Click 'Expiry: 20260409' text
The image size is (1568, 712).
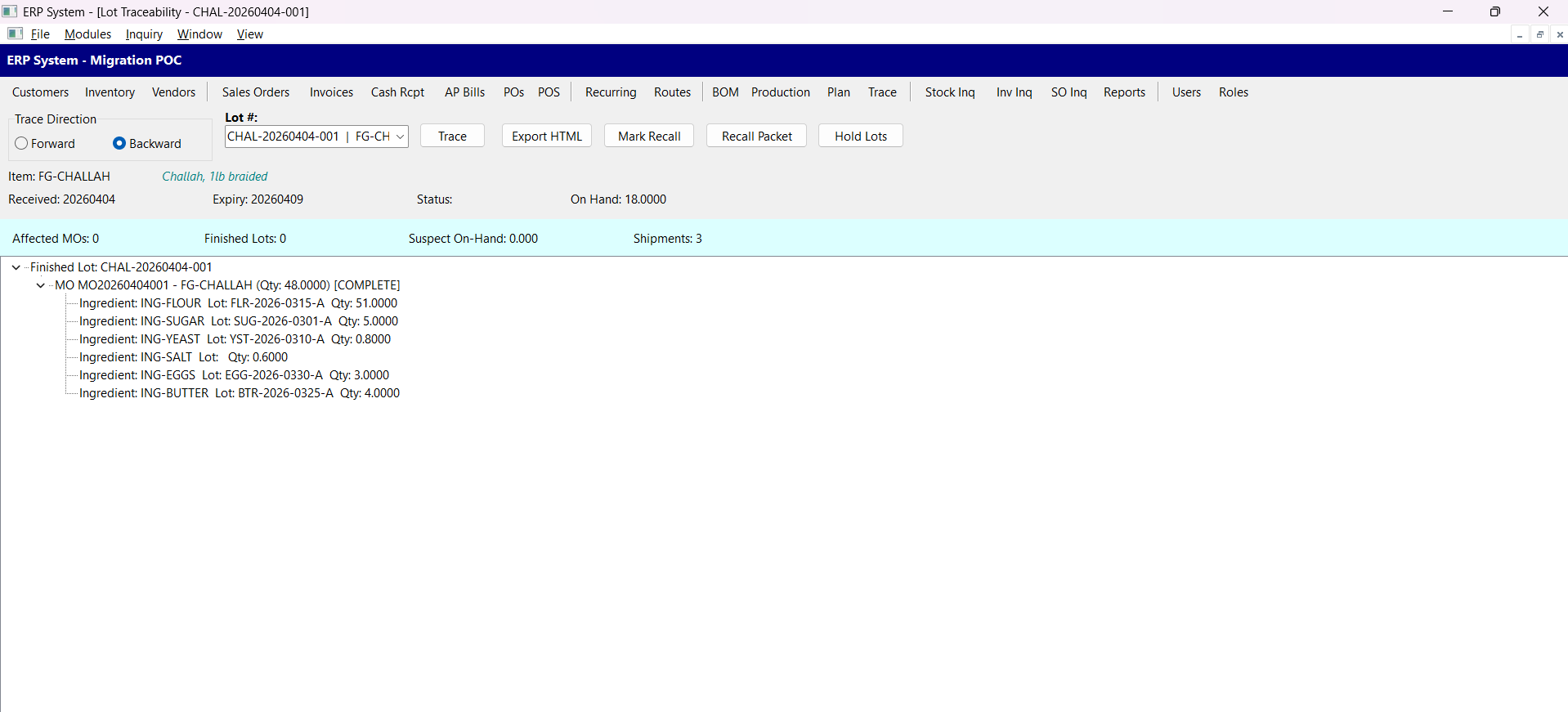pyautogui.click(x=258, y=199)
